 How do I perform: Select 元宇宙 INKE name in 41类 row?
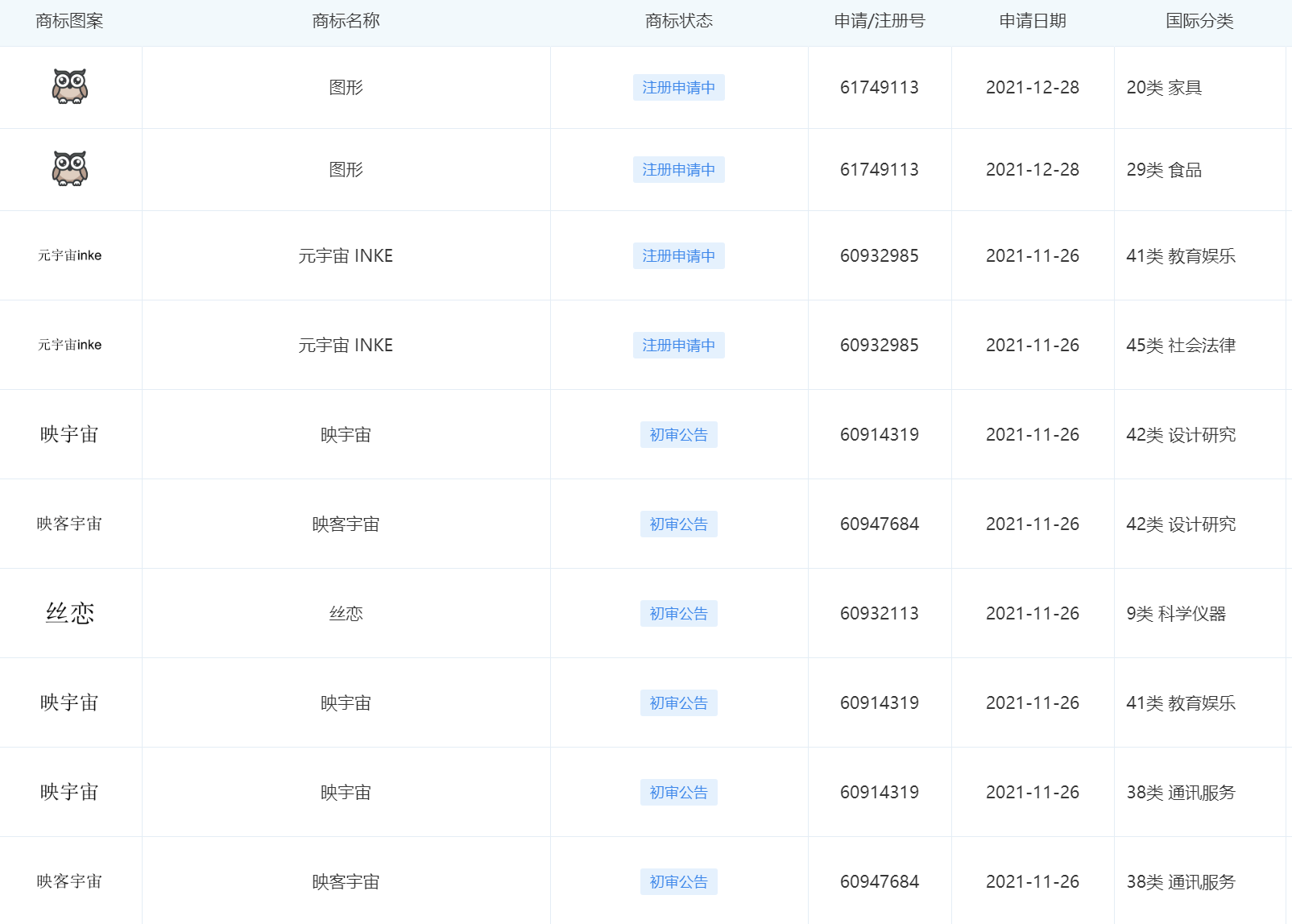[346, 255]
